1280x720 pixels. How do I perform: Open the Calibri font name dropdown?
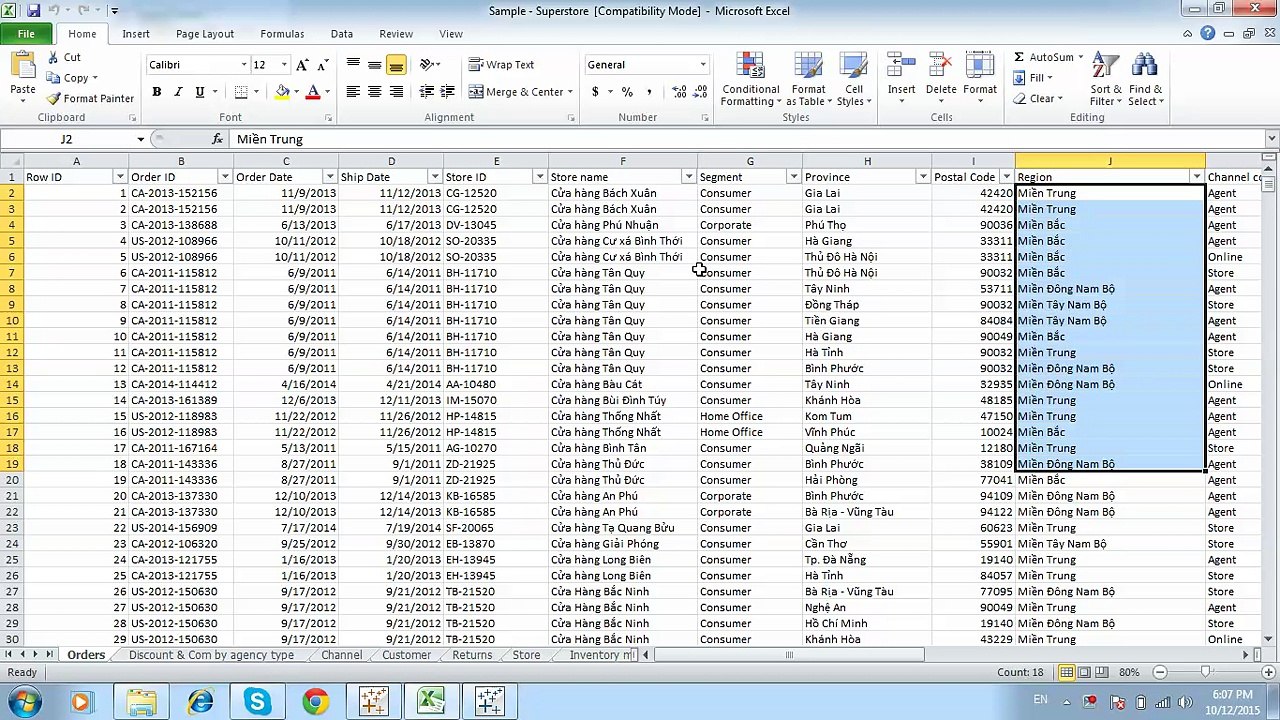(x=243, y=65)
